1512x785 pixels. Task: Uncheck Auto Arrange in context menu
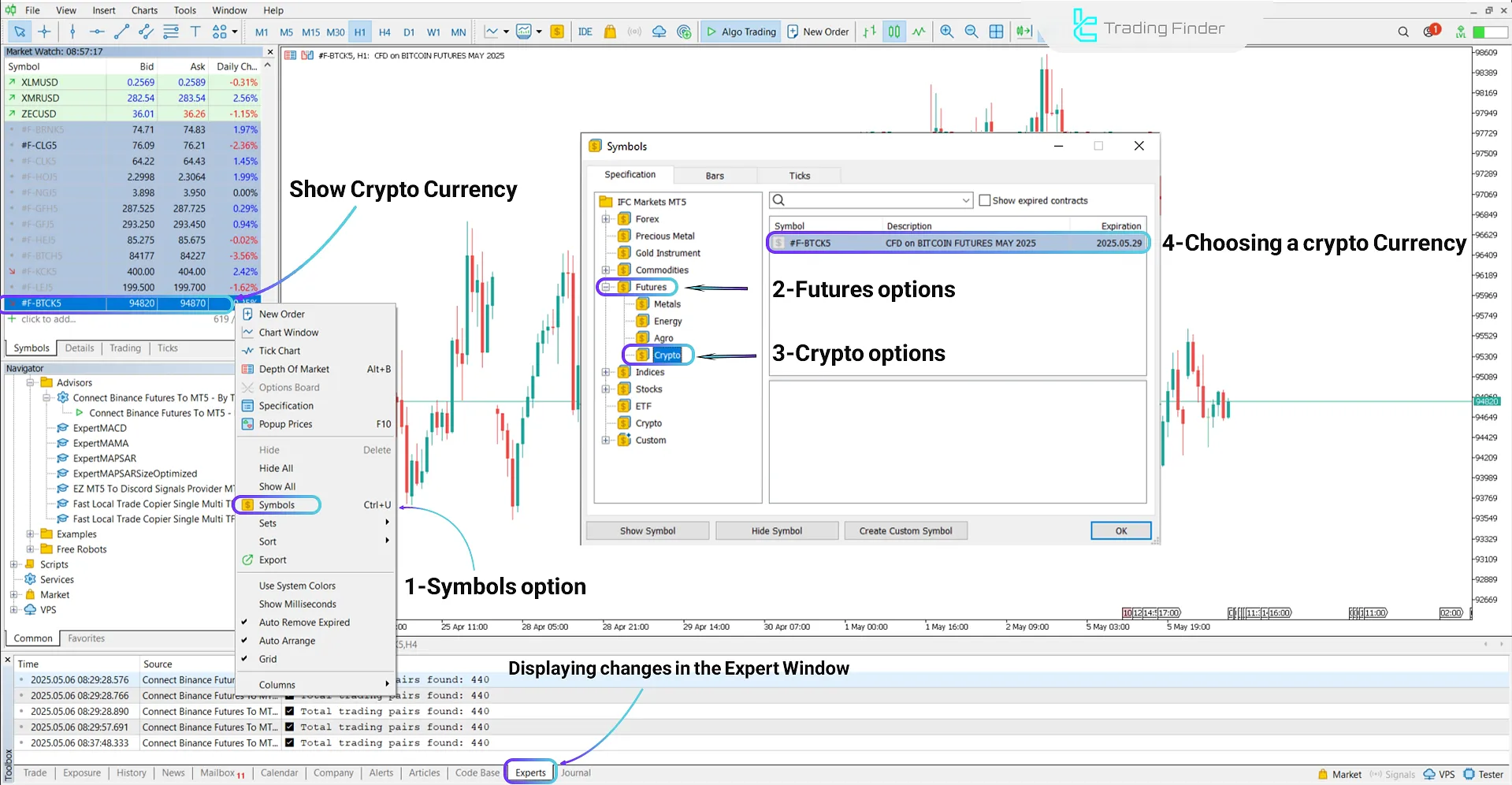[288, 640]
